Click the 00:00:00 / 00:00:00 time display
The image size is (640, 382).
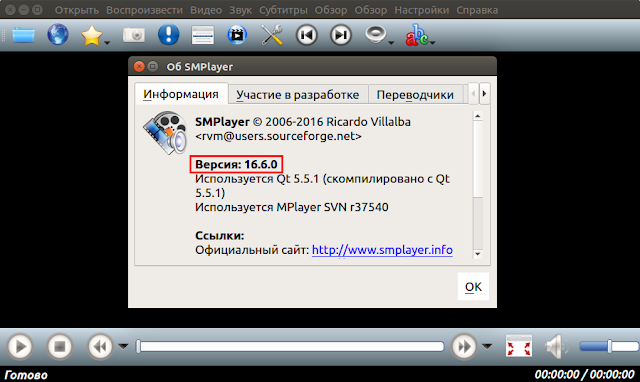pos(584,374)
